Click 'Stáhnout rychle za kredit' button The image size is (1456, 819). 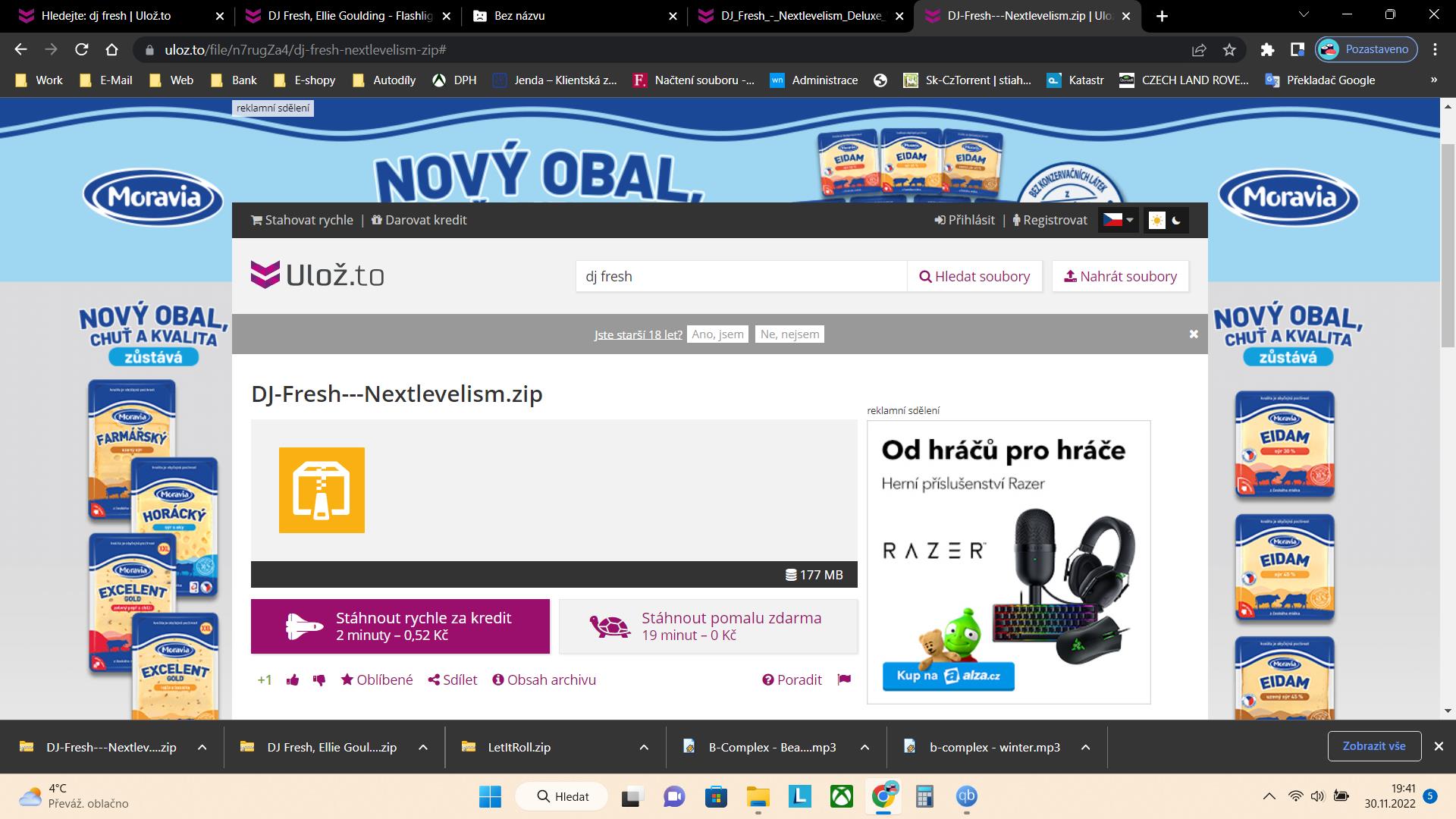point(400,626)
